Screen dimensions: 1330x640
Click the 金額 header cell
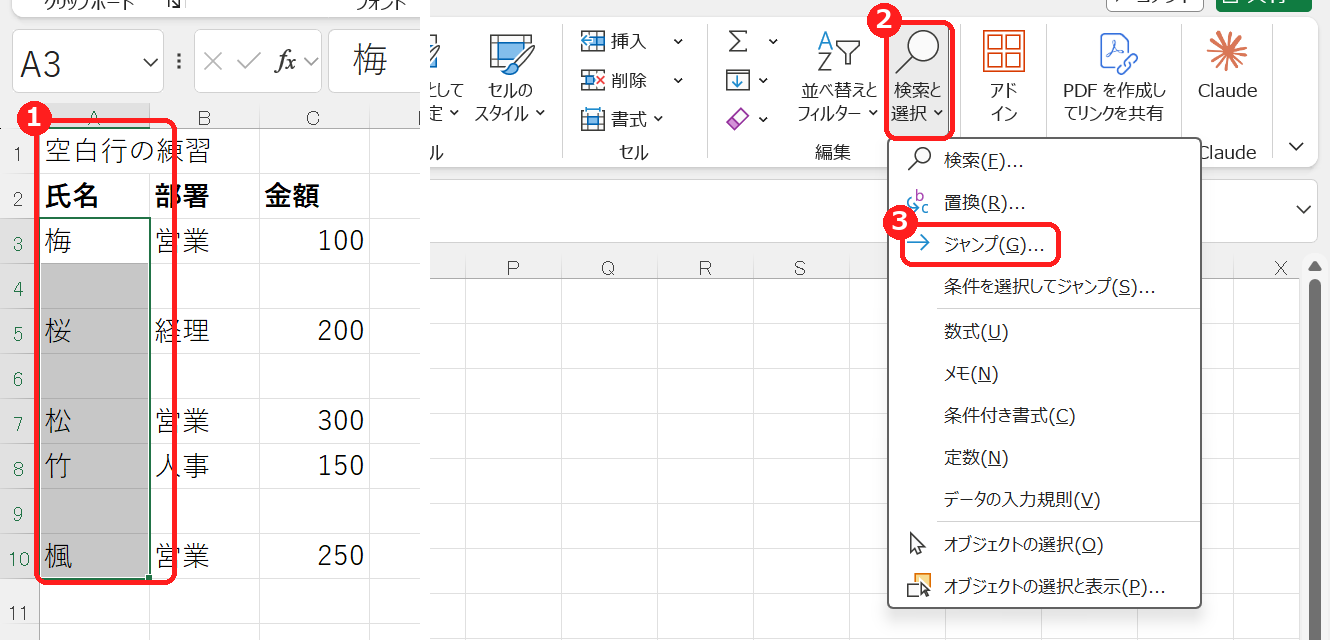(313, 196)
